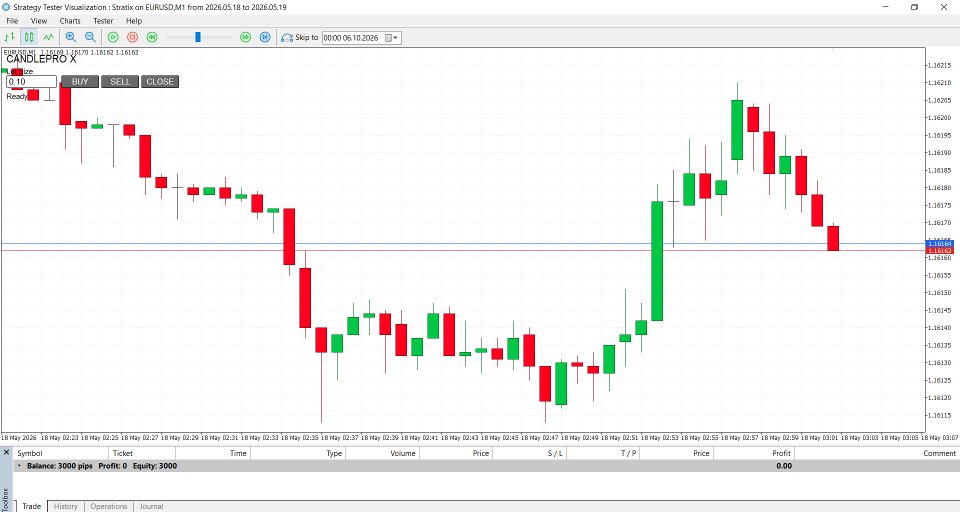The width and height of the screenshot is (960, 512).
Task: Switch to the Operations tab
Action: [x=108, y=506]
